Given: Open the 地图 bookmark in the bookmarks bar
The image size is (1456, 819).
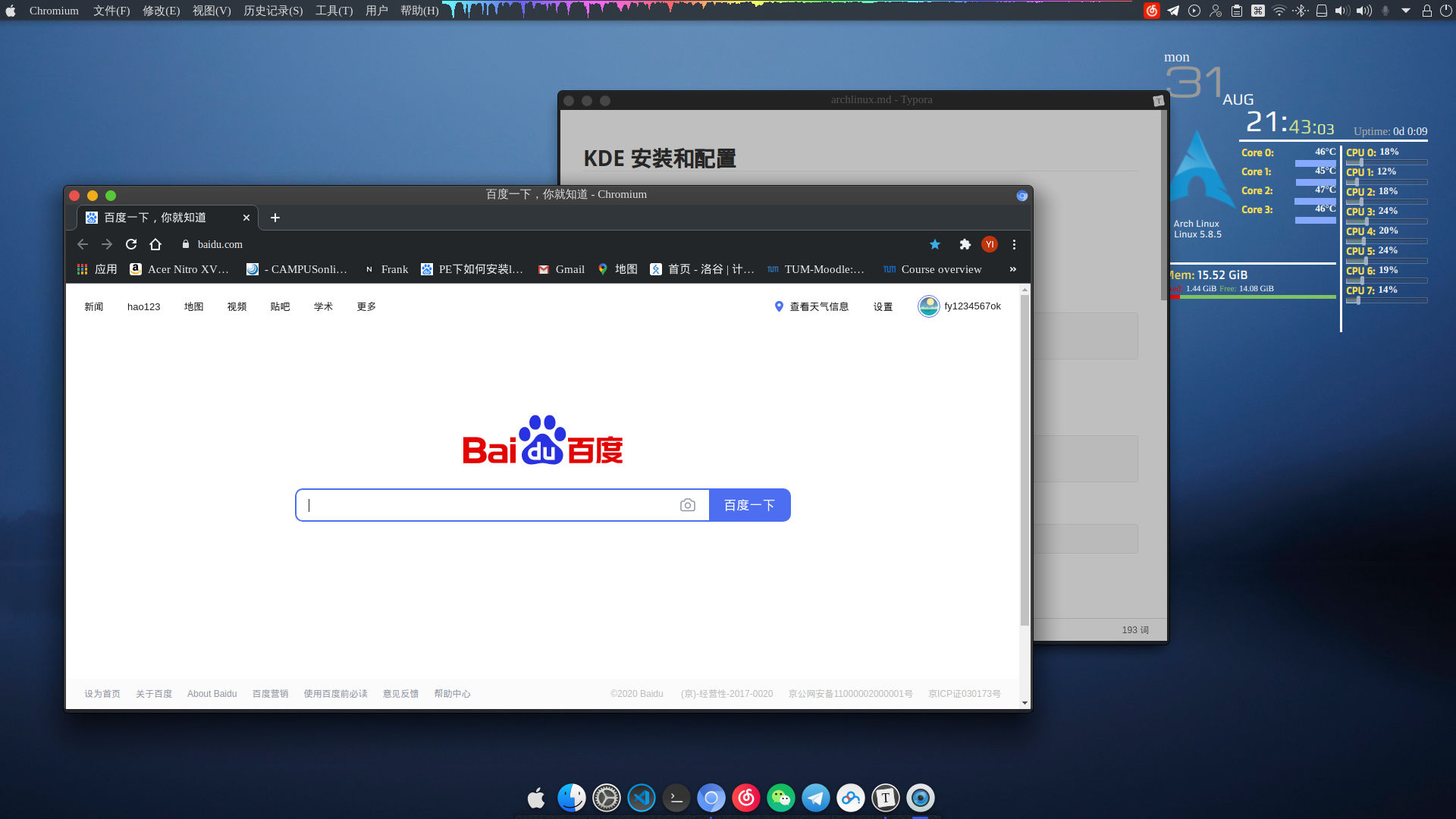Looking at the screenshot, I should (617, 269).
